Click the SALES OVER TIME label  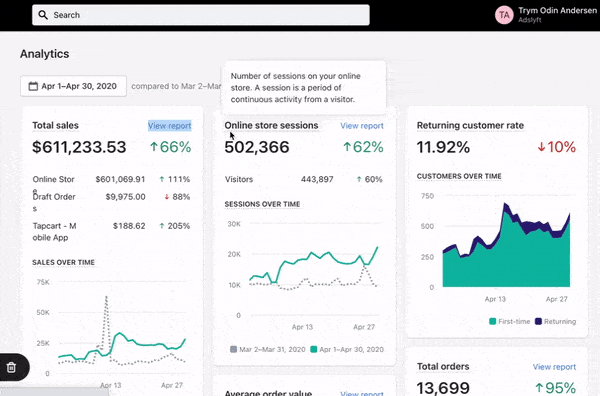click(x=64, y=262)
